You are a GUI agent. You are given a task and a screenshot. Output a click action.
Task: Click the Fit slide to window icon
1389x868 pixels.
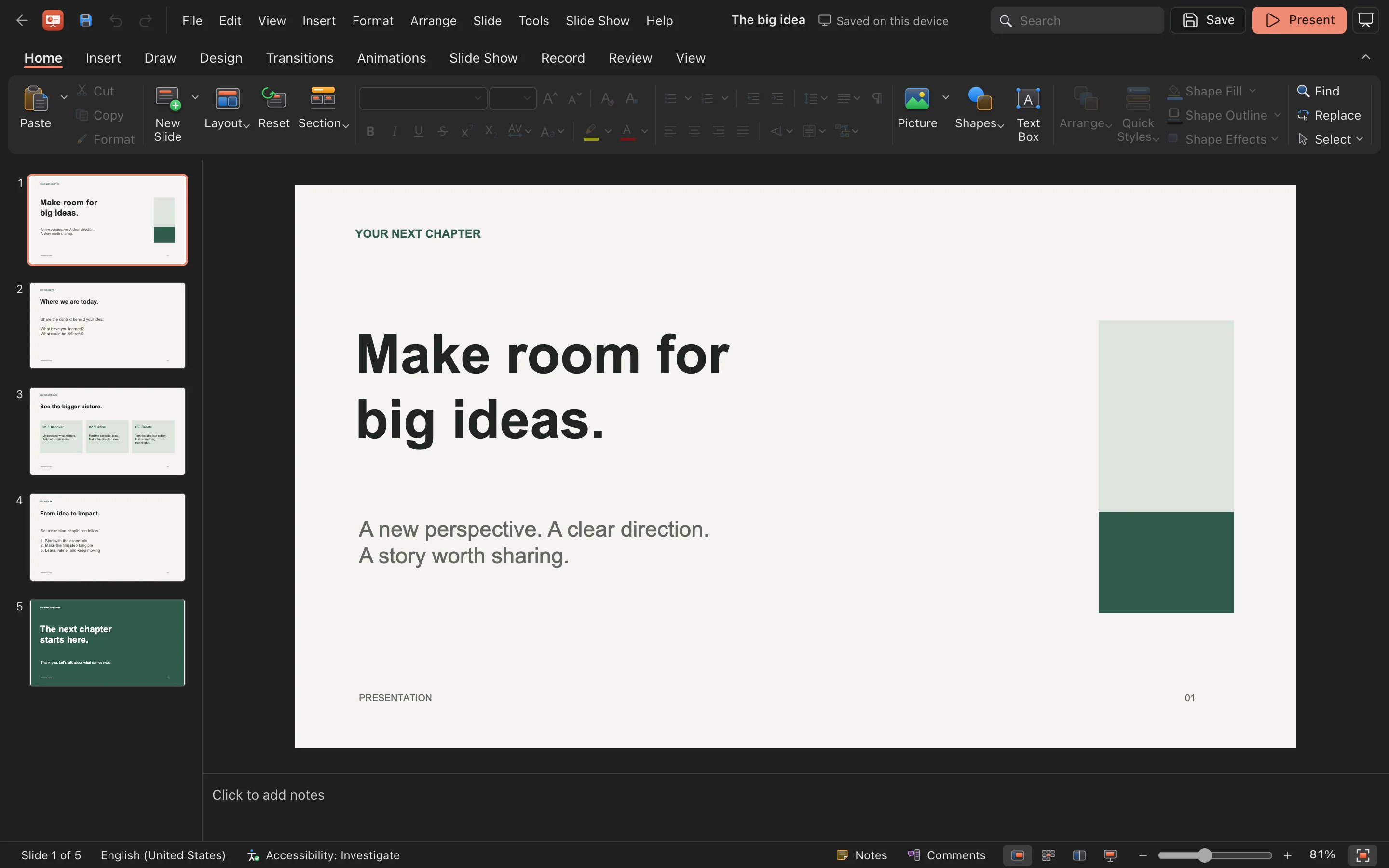click(1363, 855)
